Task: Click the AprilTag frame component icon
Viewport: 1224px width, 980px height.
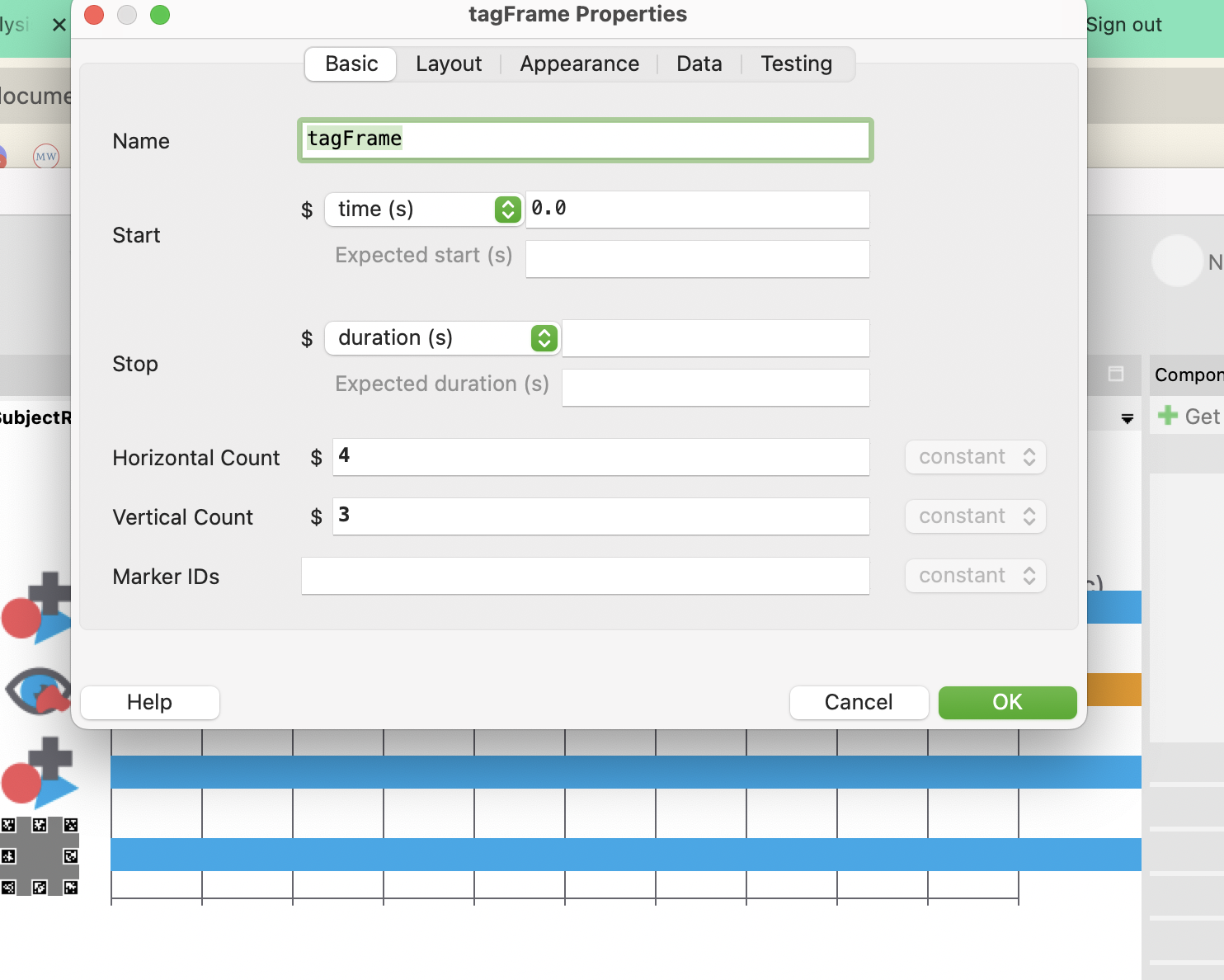Action: click(39, 855)
